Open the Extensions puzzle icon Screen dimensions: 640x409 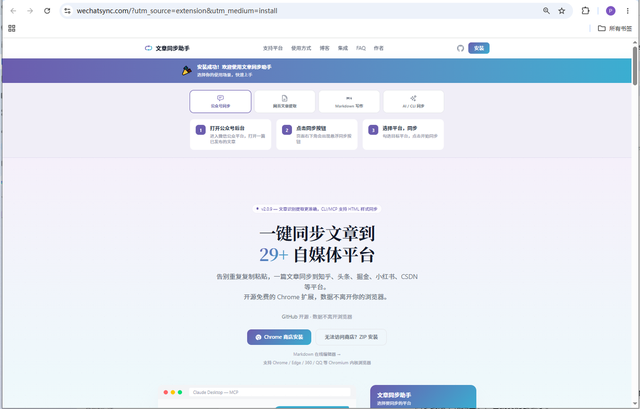pos(585,11)
